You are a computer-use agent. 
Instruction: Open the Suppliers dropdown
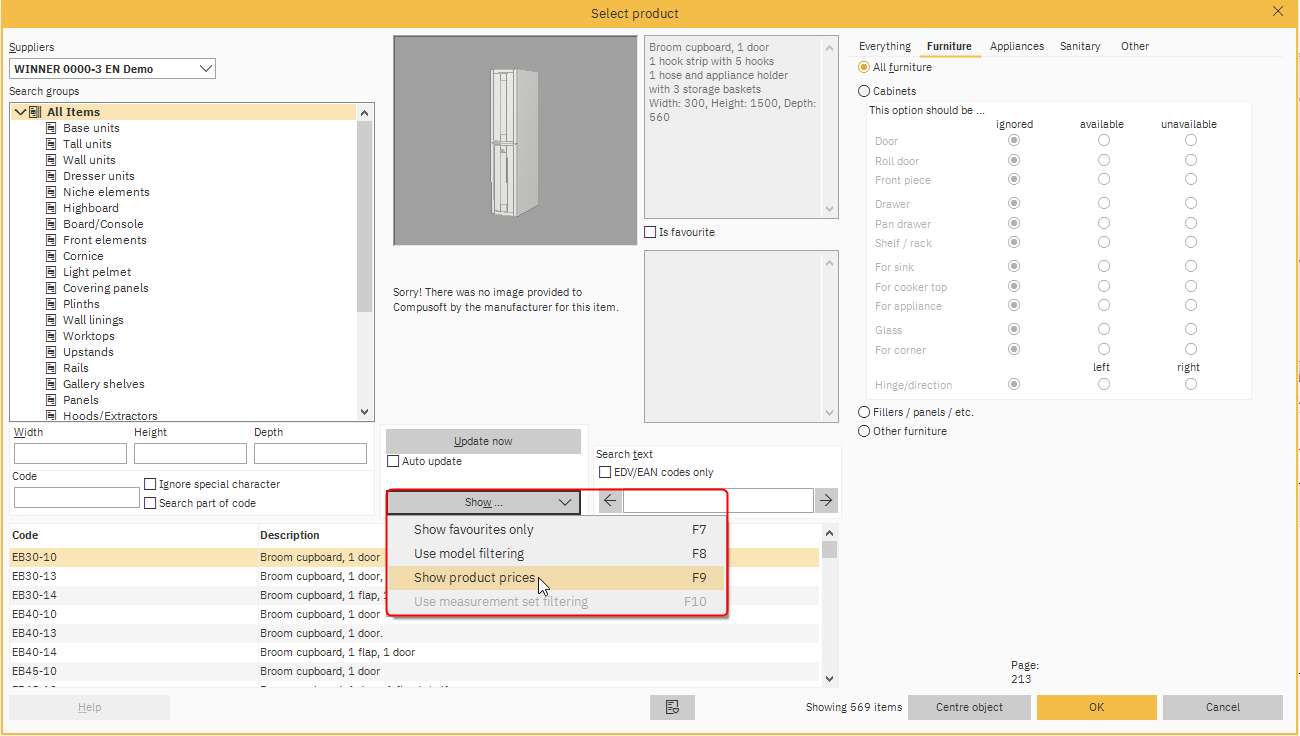click(207, 68)
